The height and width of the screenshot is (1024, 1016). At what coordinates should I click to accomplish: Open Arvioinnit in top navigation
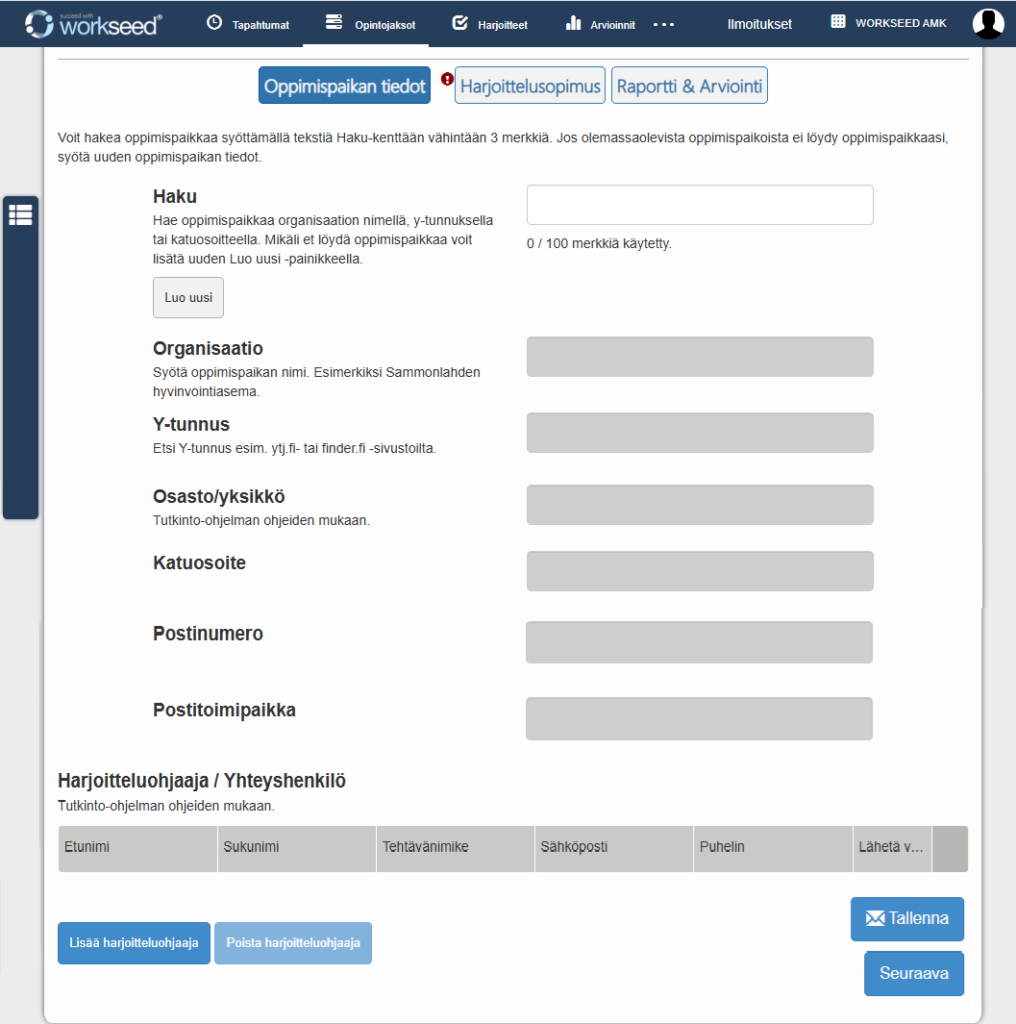pyautogui.click(x=612, y=25)
